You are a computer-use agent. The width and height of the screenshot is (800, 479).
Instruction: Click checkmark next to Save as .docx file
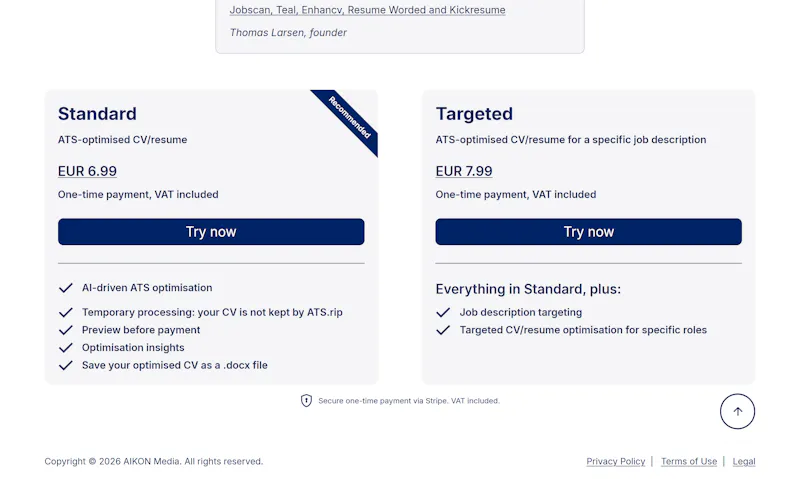click(66, 365)
